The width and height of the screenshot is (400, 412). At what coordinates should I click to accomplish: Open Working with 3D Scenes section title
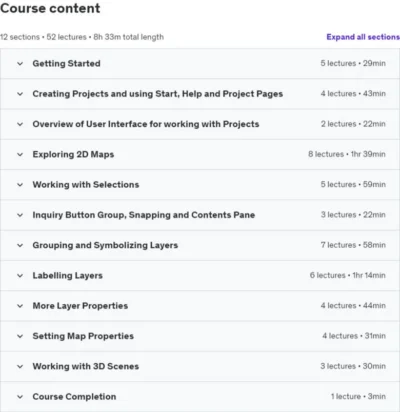(86, 366)
